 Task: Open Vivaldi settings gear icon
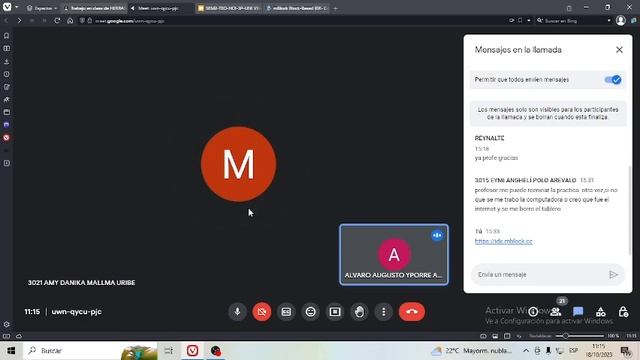click(x=7, y=324)
